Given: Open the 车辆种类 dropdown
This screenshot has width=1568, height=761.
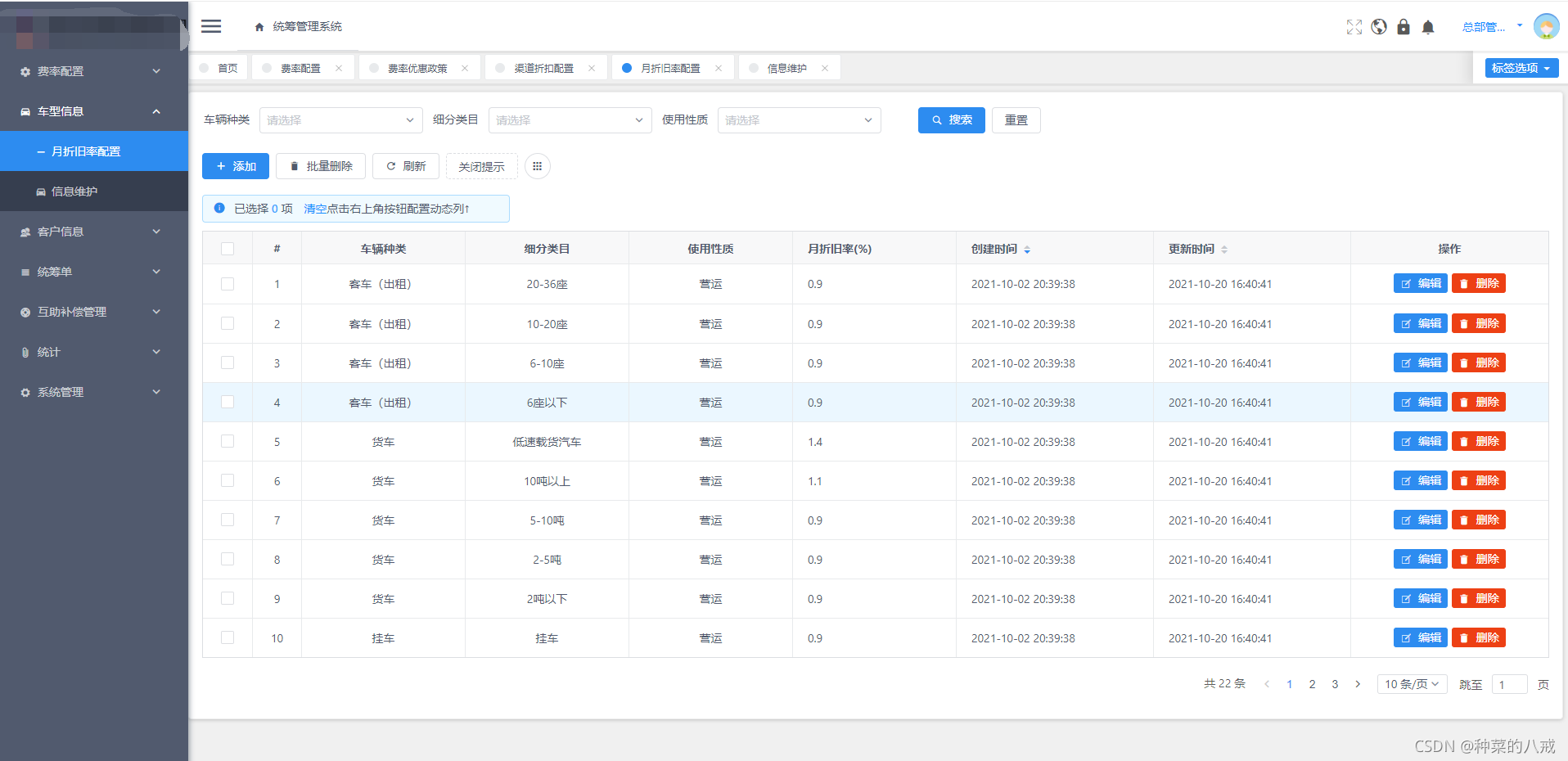Looking at the screenshot, I should (340, 120).
